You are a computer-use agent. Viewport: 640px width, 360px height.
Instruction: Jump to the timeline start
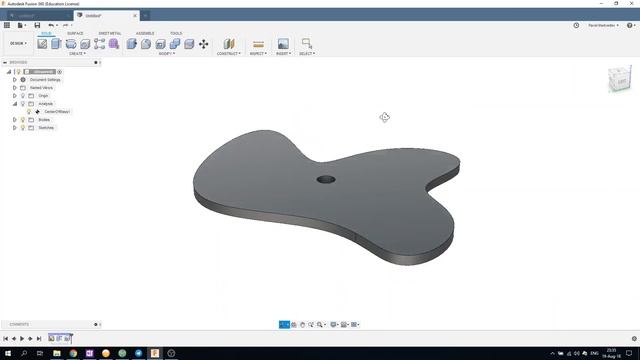[x=6, y=338]
